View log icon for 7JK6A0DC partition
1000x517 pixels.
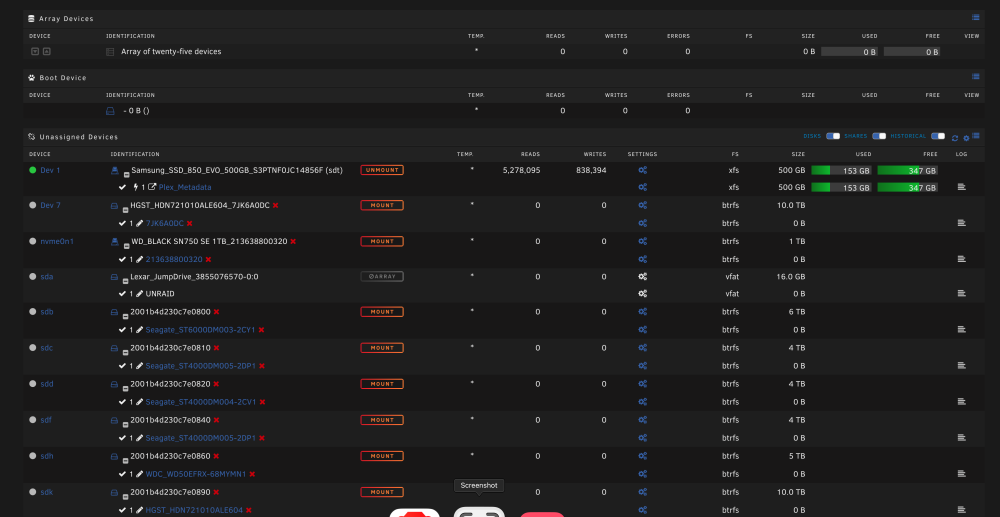(962, 223)
